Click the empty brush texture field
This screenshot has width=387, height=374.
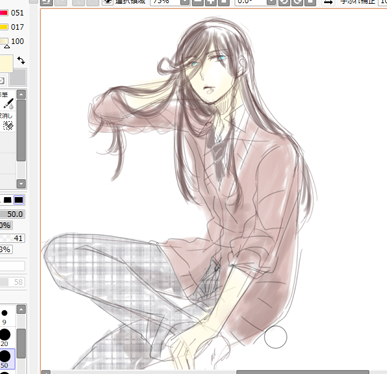12,266
